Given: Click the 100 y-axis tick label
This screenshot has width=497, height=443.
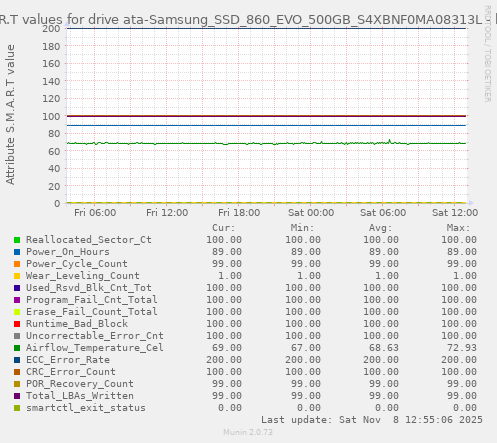Looking at the screenshot, I should coord(51,116).
